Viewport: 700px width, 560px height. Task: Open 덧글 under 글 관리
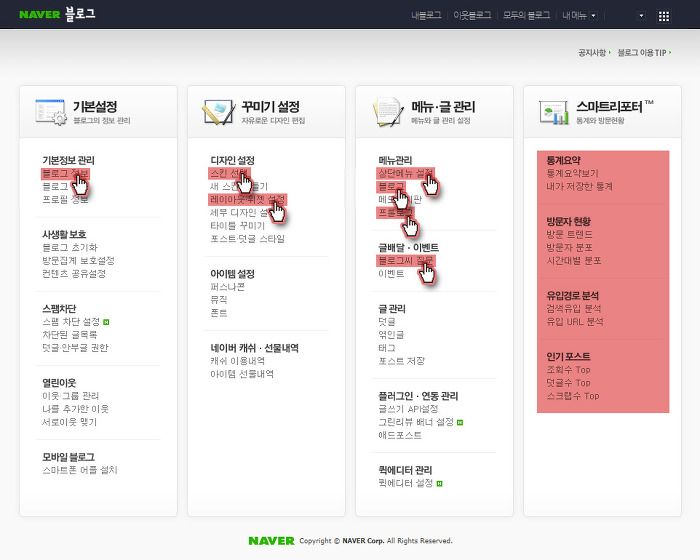387,322
